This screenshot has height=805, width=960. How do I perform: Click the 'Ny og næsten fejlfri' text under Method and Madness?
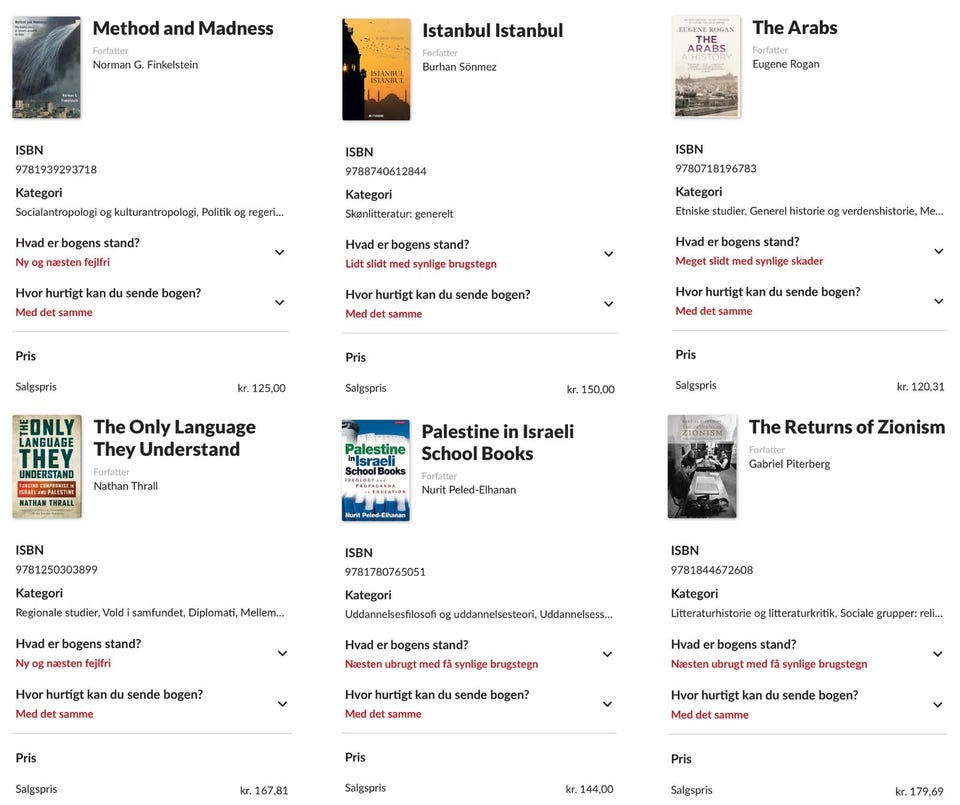(x=62, y=262)
